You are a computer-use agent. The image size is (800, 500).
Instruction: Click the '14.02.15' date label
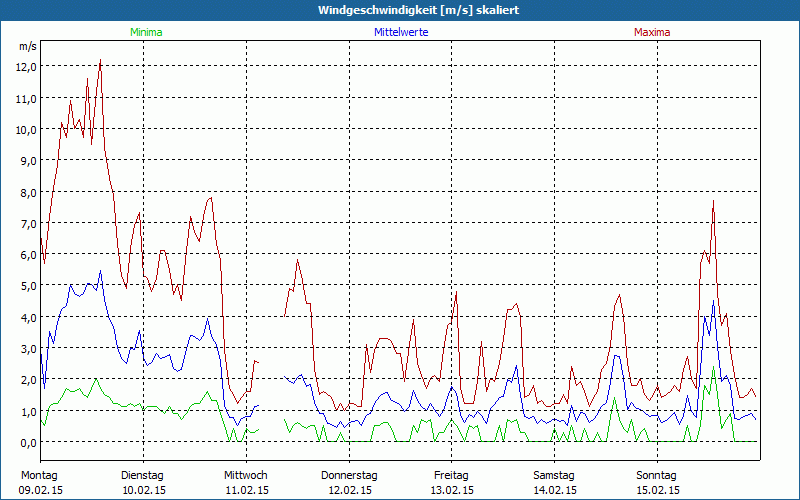click(x=555, y=490)
